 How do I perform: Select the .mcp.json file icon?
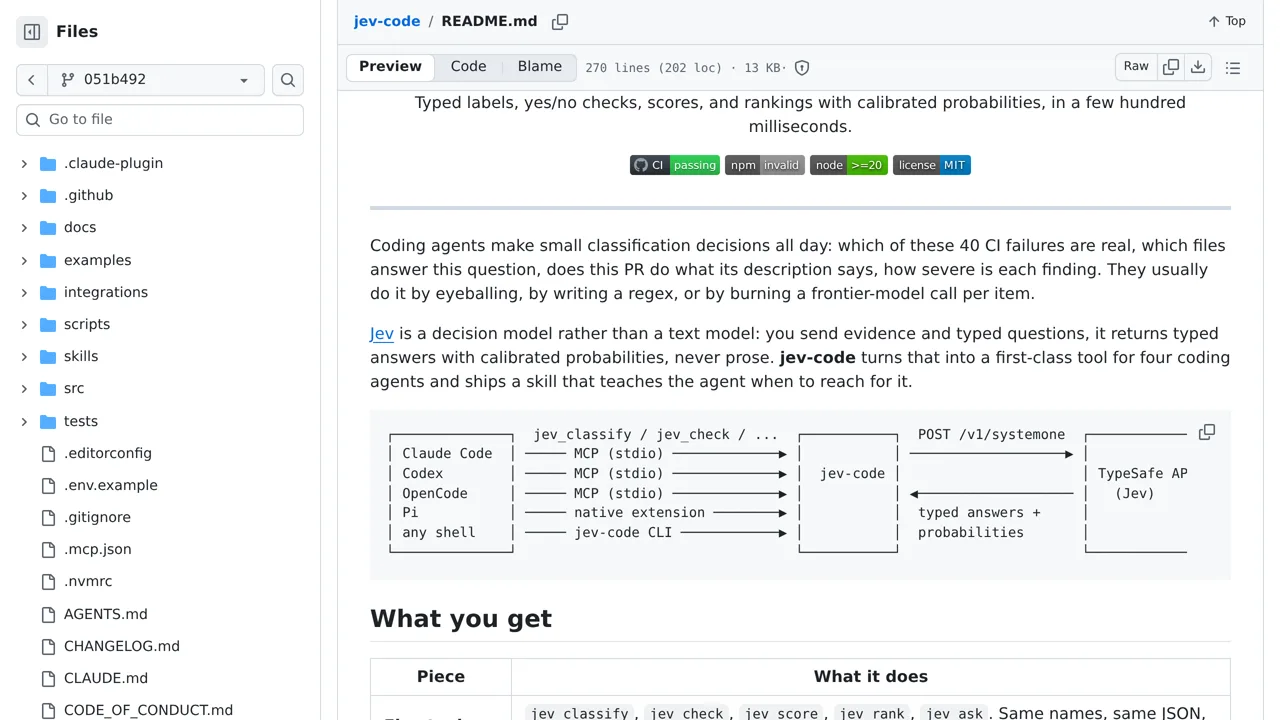pyautogui.click(x=48, y=549)
